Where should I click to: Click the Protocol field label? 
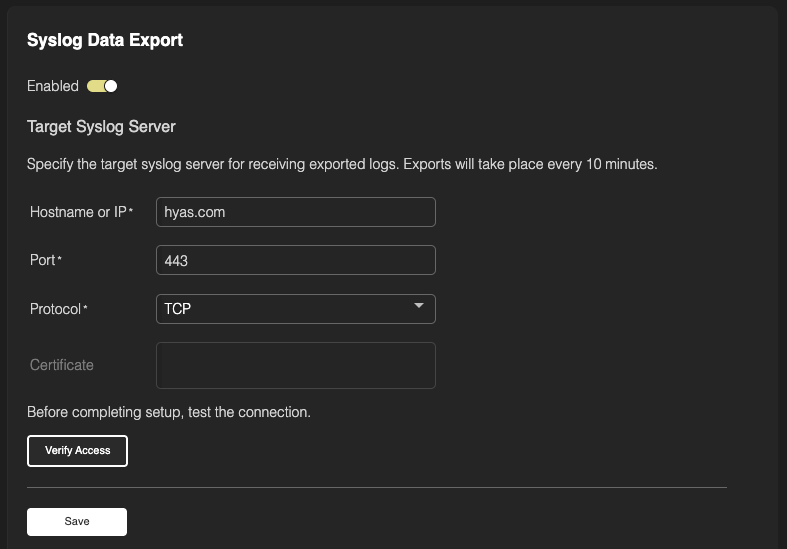pos(55,309)
